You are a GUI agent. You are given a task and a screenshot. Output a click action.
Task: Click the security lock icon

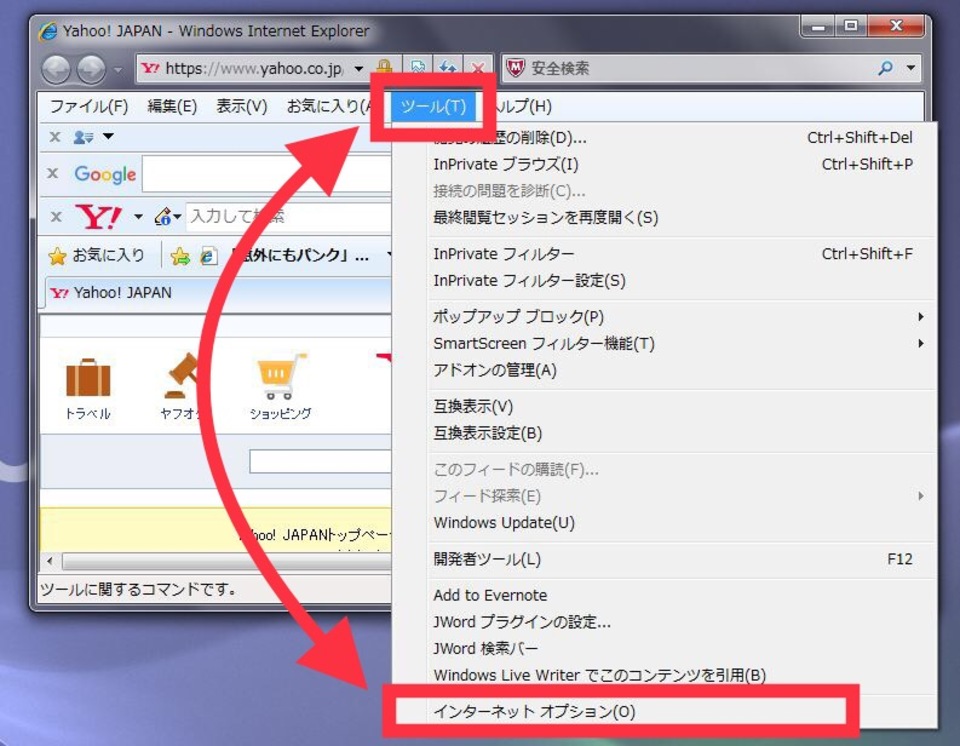[x=384, y=67]
